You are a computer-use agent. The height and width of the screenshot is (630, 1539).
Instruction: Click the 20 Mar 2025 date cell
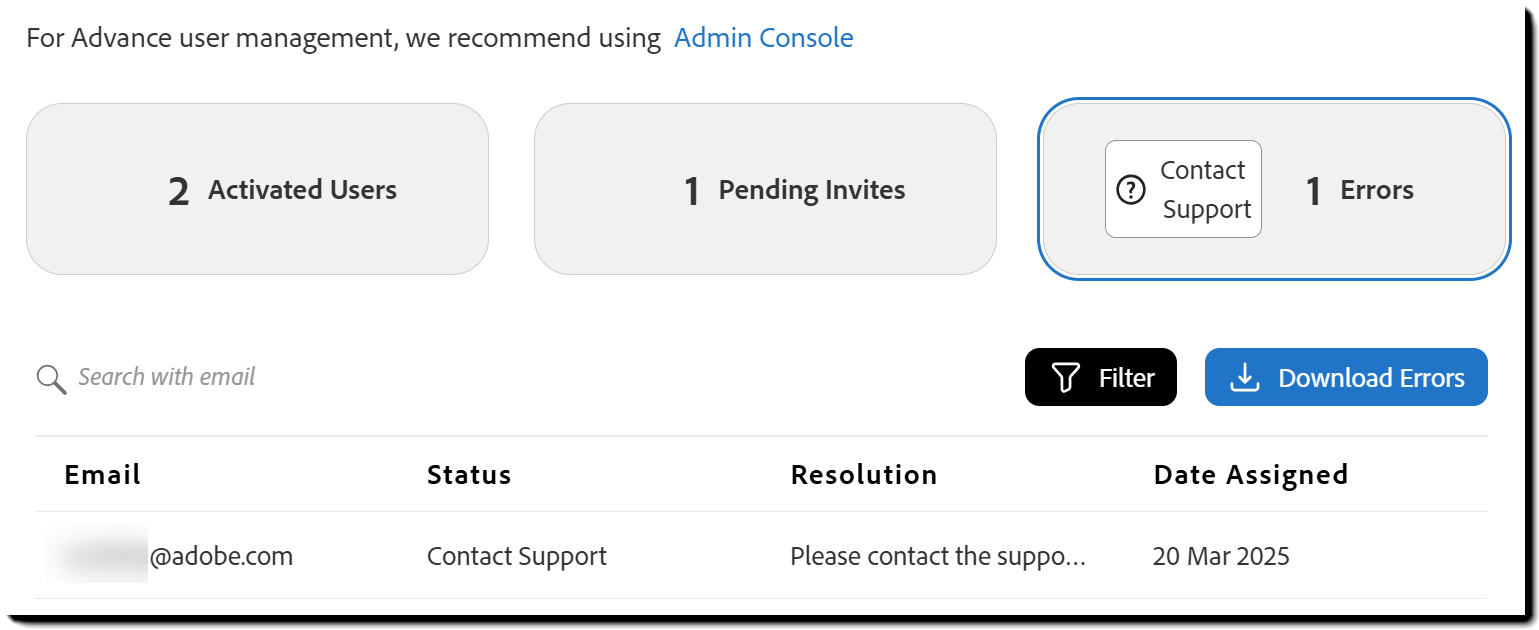click(x=1220, y=556)
